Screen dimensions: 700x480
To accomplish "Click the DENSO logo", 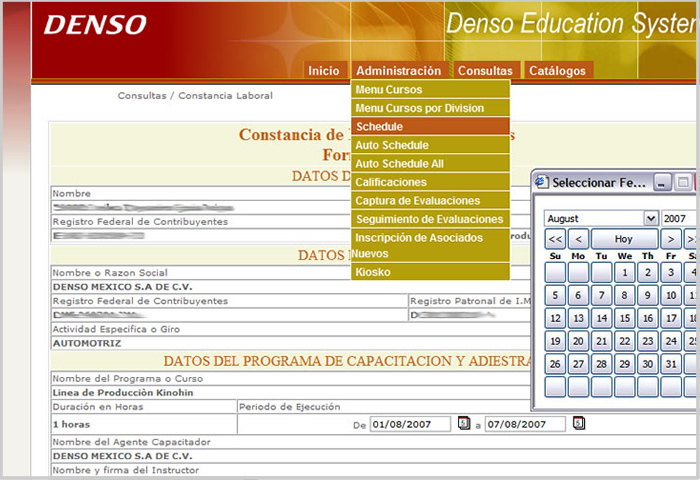I will click(95, 25).
